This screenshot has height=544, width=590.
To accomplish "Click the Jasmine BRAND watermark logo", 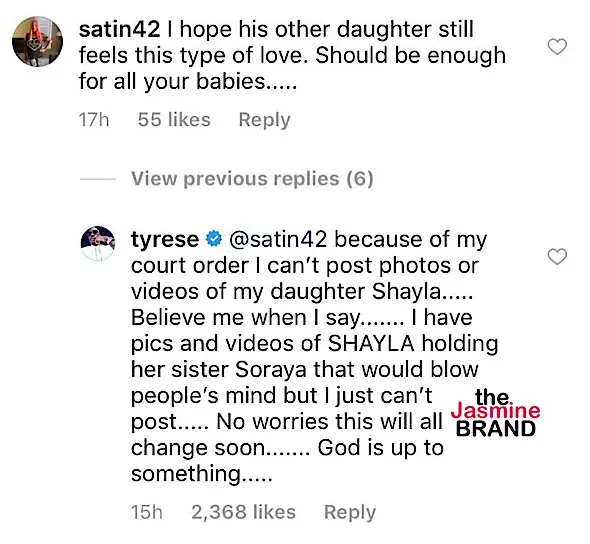I will [496, 413].
